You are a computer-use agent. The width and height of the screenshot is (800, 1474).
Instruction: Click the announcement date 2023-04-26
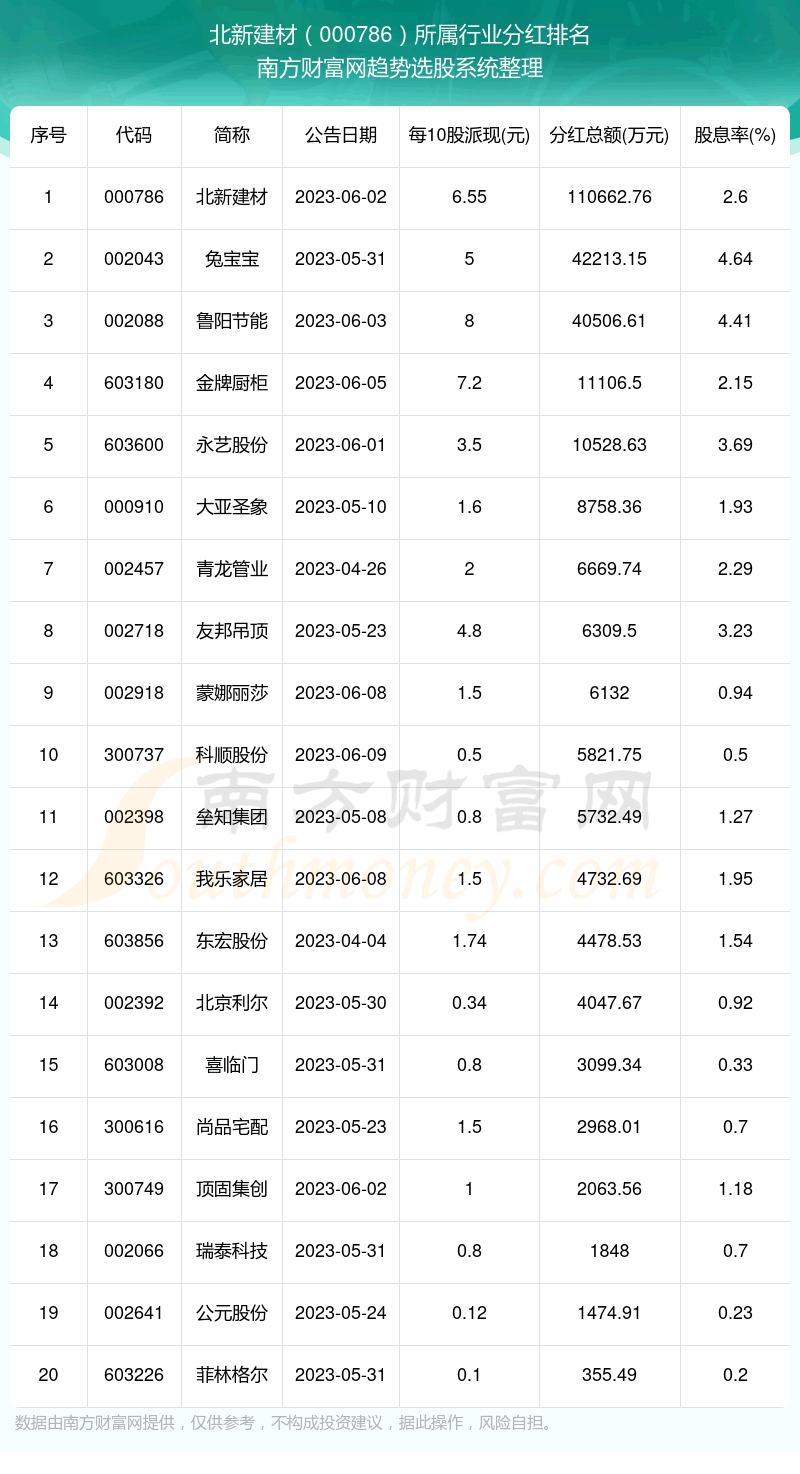pos(341,569)
